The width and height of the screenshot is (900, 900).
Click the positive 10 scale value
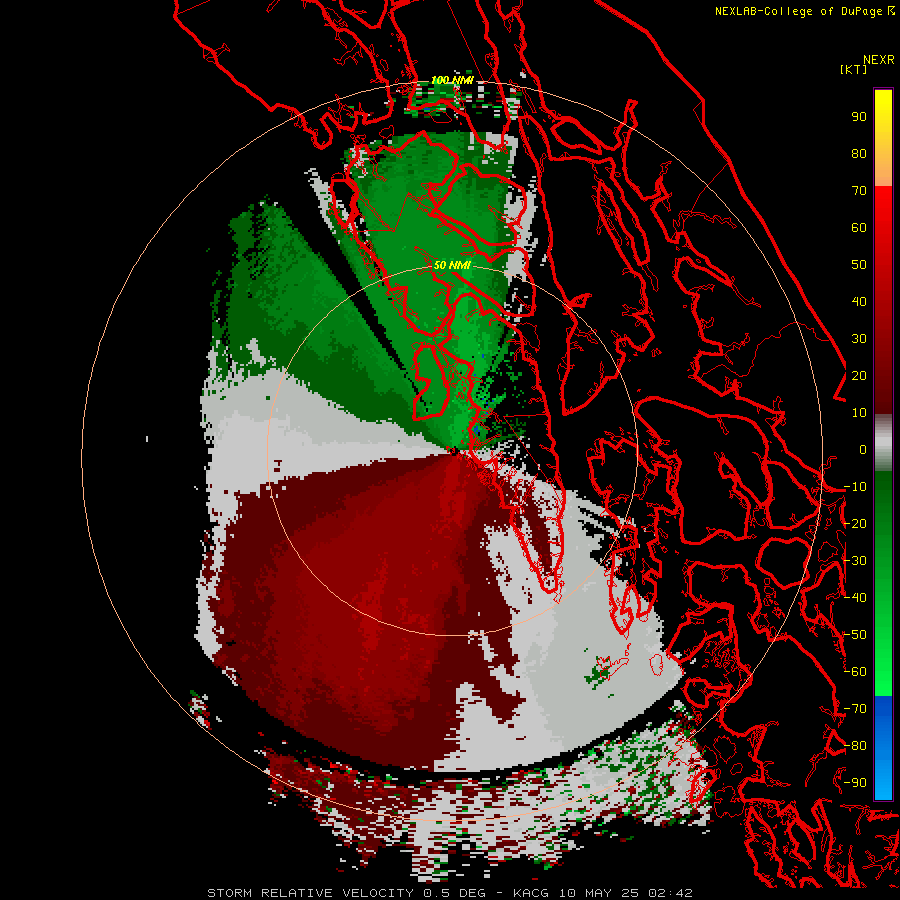click(x=859, y=413)
